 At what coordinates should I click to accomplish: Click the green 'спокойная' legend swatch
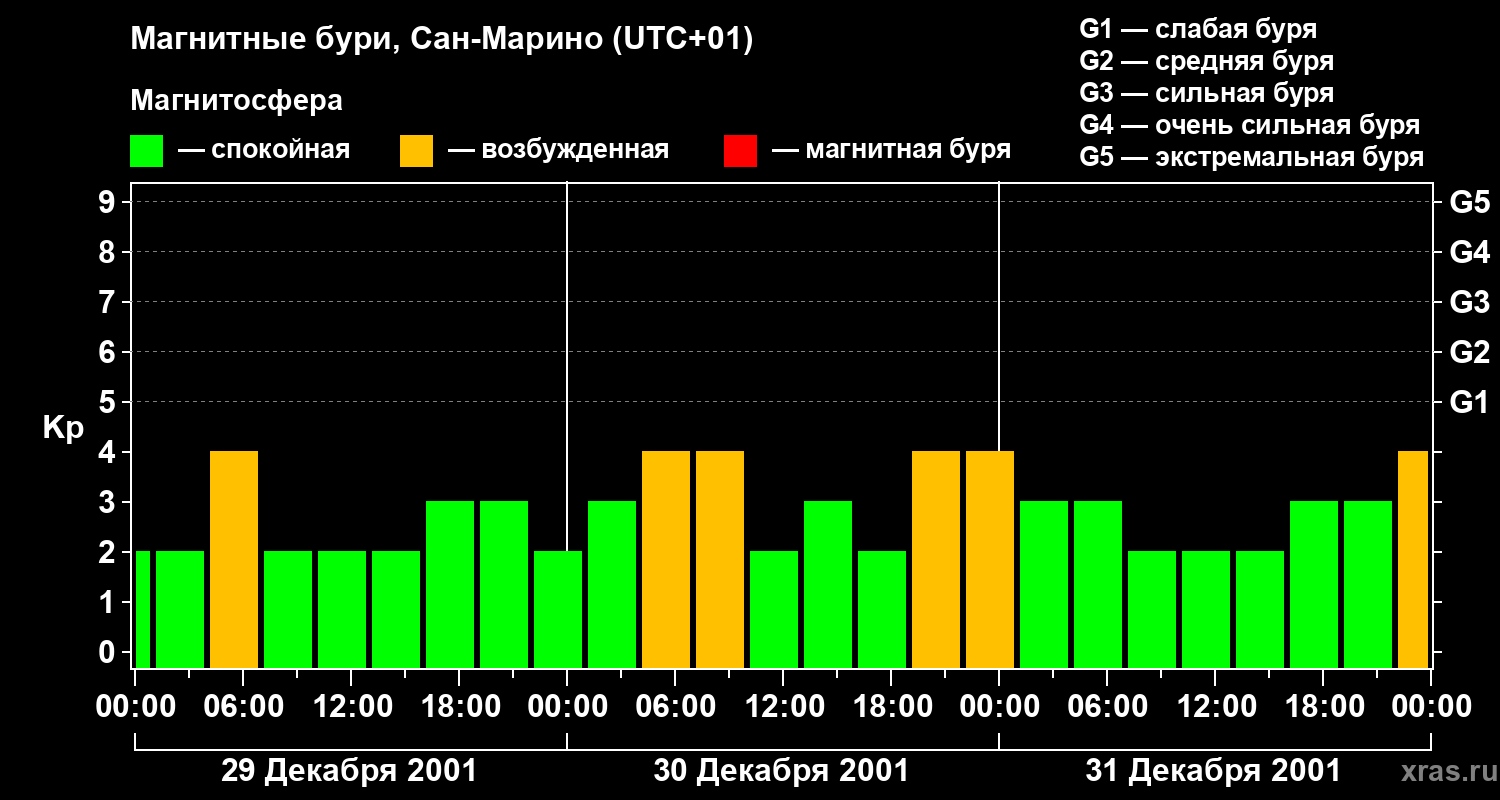pos(147,151)
